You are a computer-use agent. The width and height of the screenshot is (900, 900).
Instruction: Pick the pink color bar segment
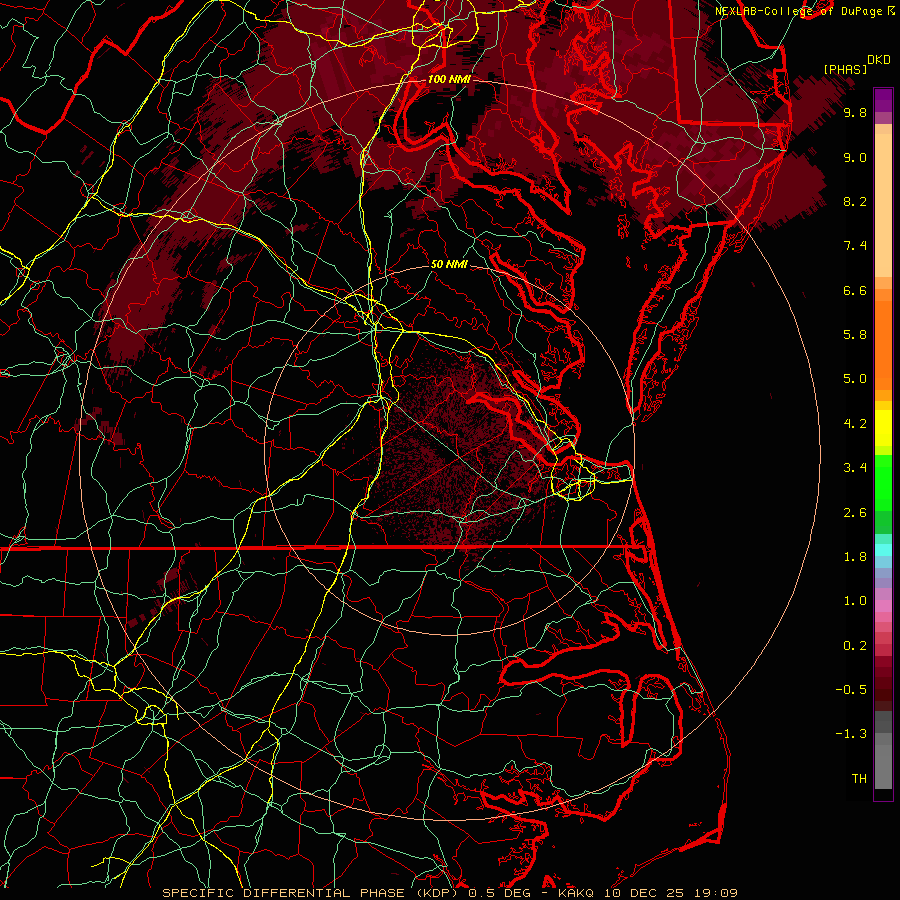(x=883, y=606)
